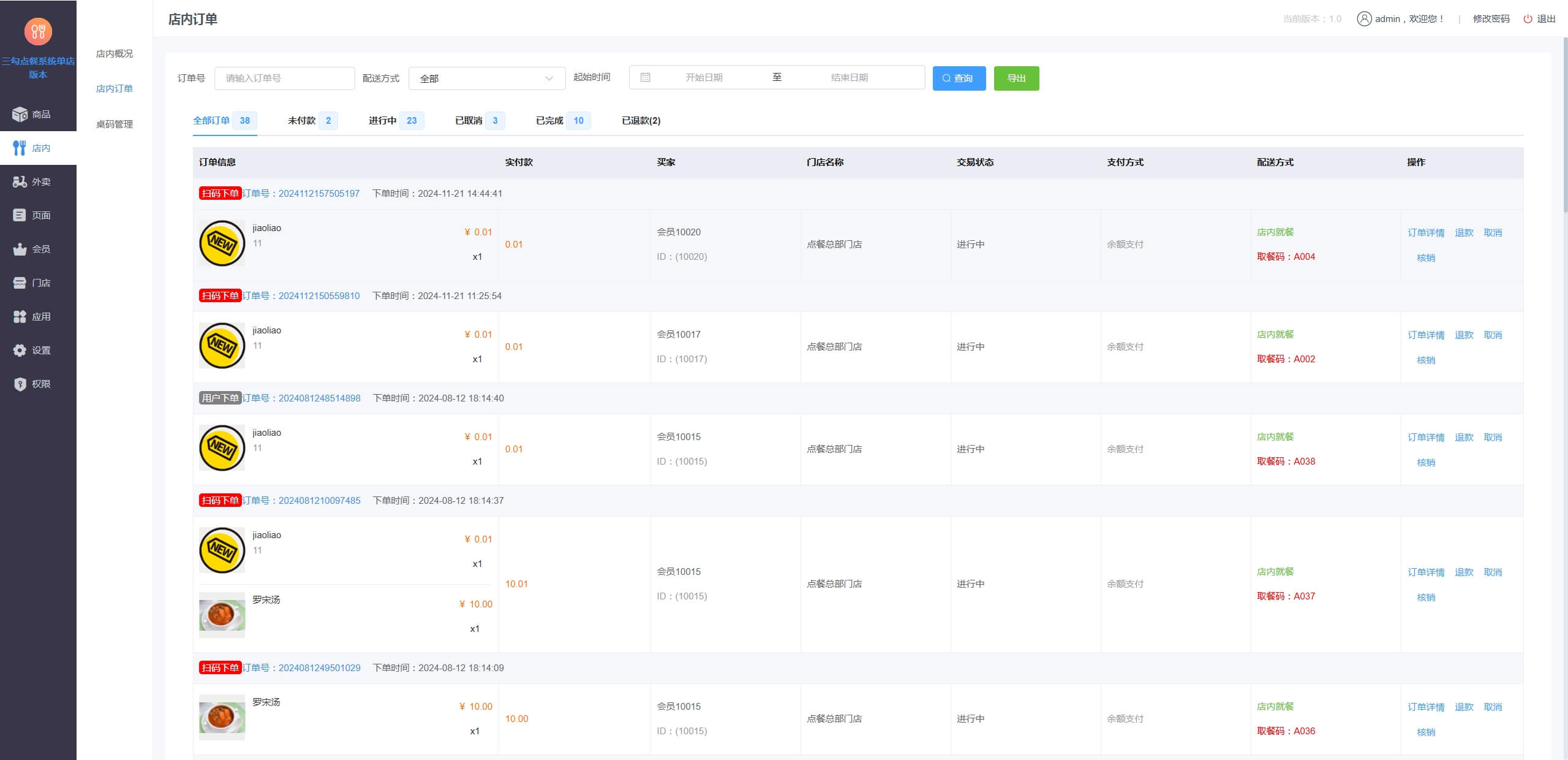Viewport: 1568px width, 760px height.
Task: Click the green 导出 export button
Action: 1016,78
